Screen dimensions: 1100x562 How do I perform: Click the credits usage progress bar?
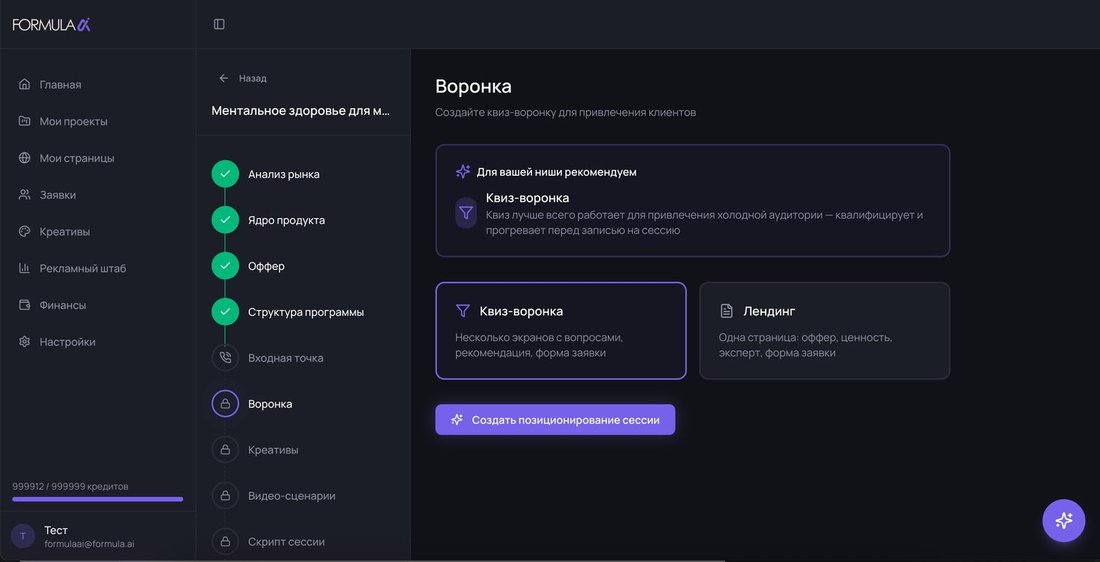98,499
